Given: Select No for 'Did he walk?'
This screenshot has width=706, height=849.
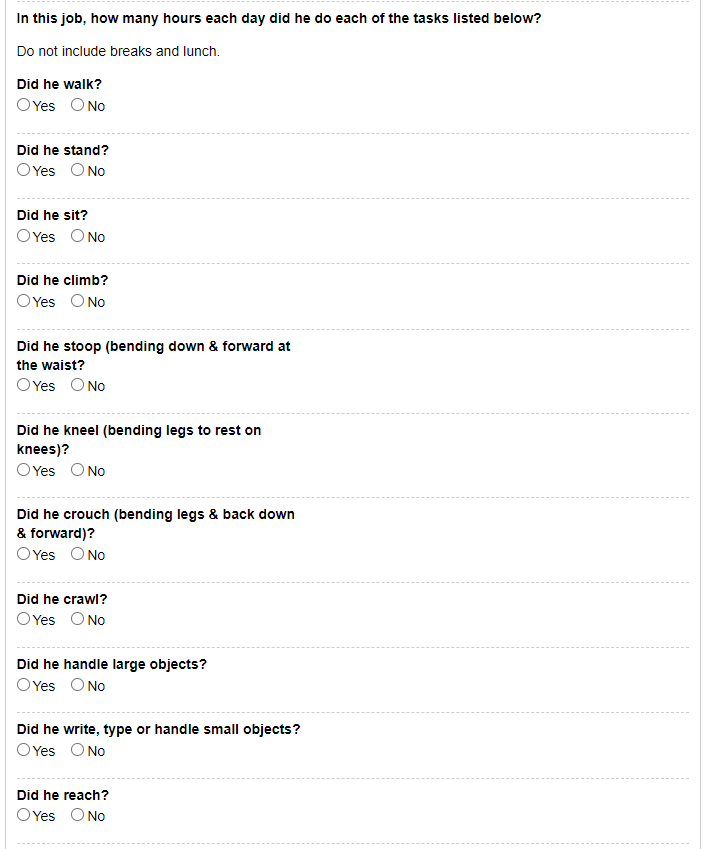Looking at the screenshot, I should click(77, 105).
